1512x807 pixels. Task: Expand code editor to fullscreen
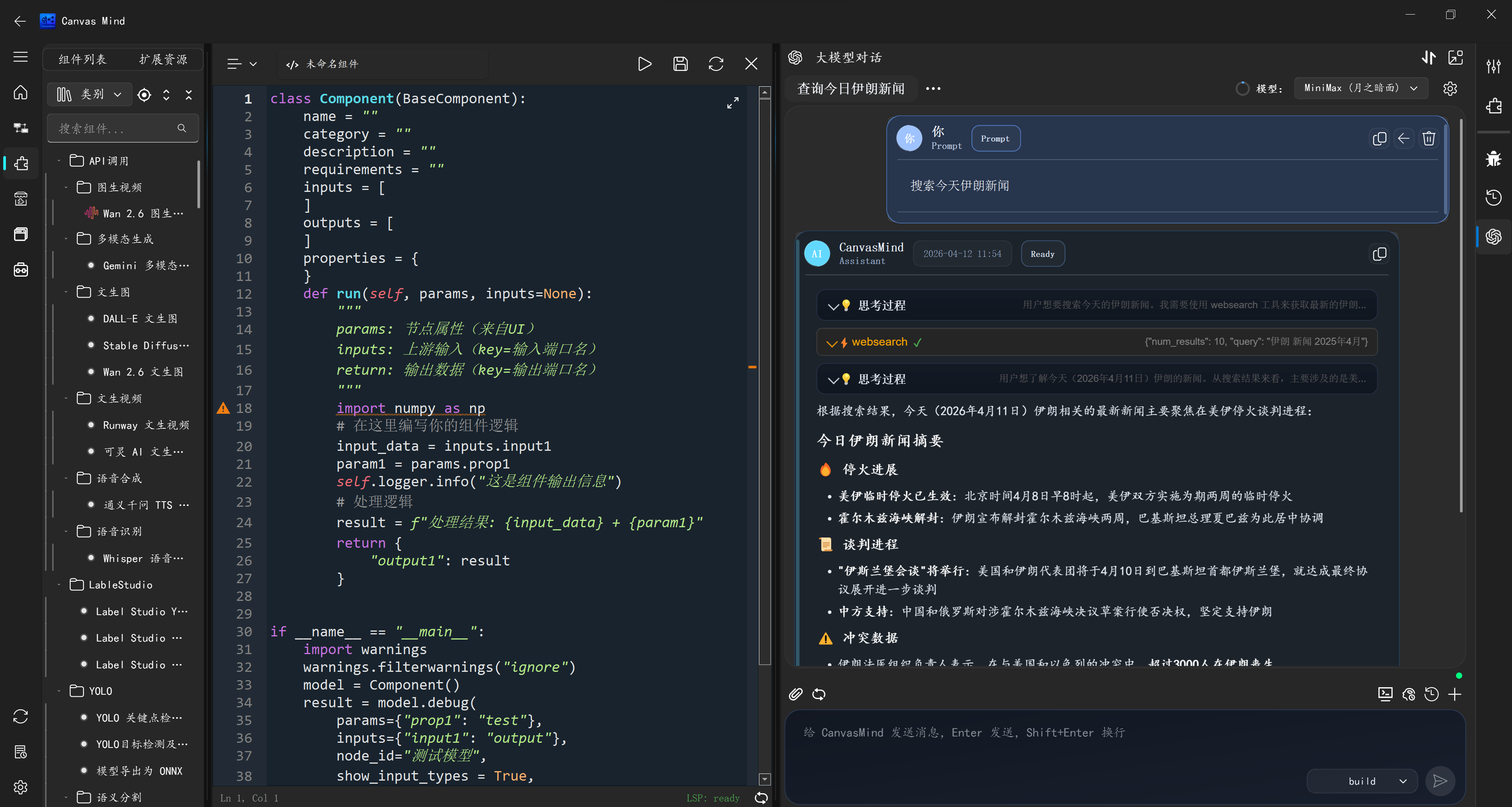click(x=733, y=103)
